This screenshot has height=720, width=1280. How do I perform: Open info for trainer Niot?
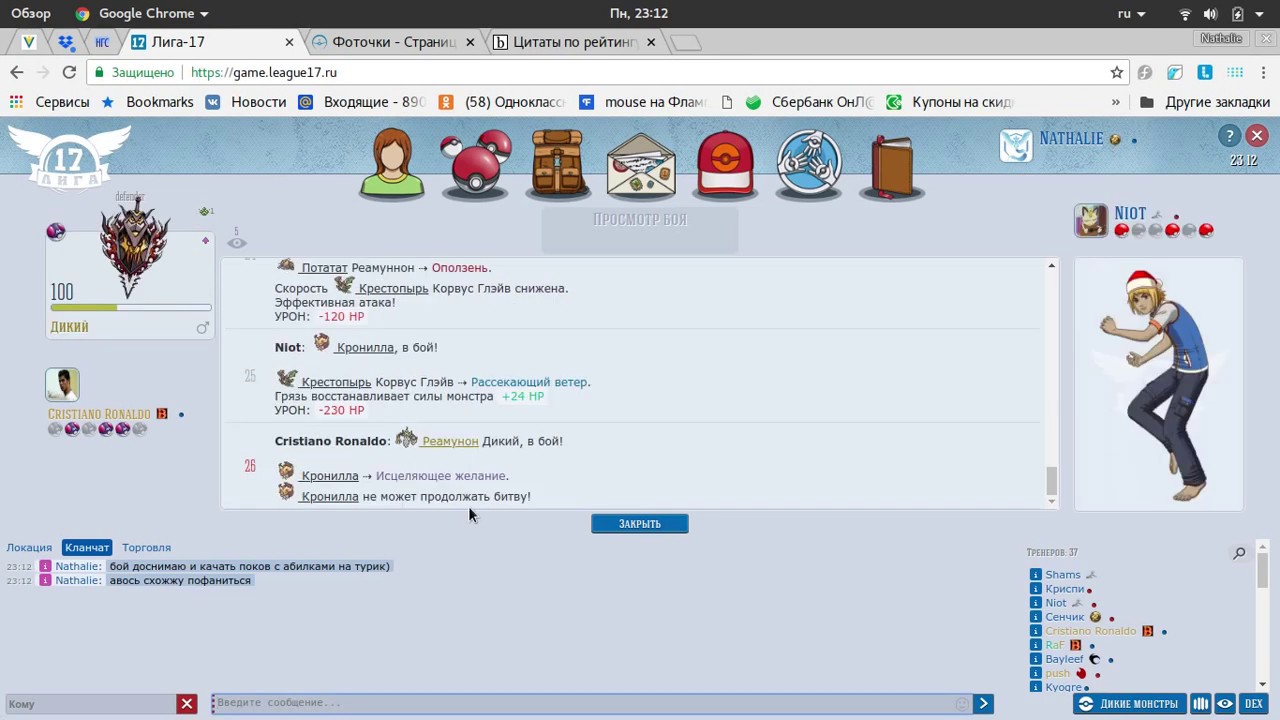tap(1036, 603)
